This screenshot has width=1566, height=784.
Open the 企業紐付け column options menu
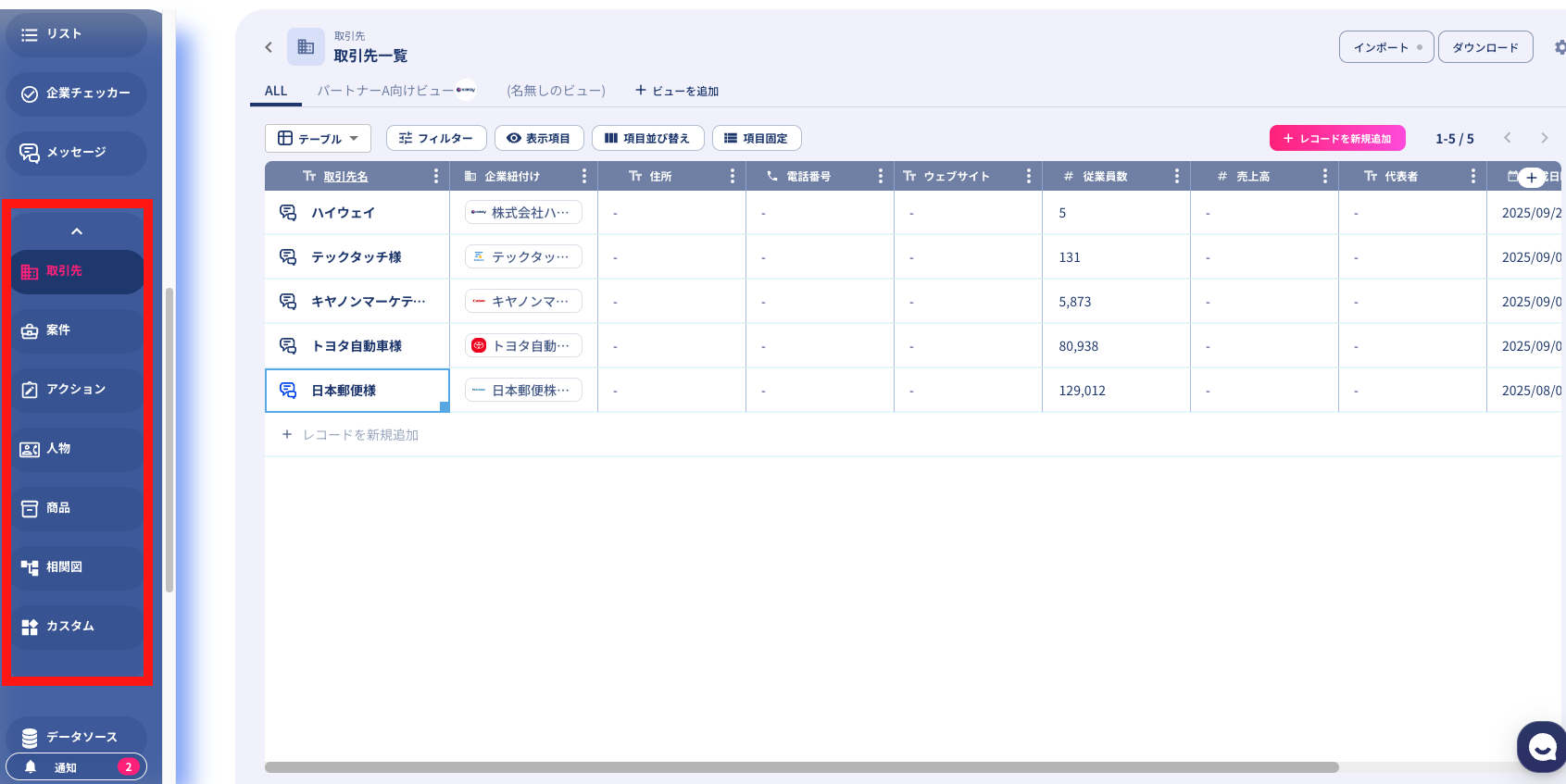[584, 176]
